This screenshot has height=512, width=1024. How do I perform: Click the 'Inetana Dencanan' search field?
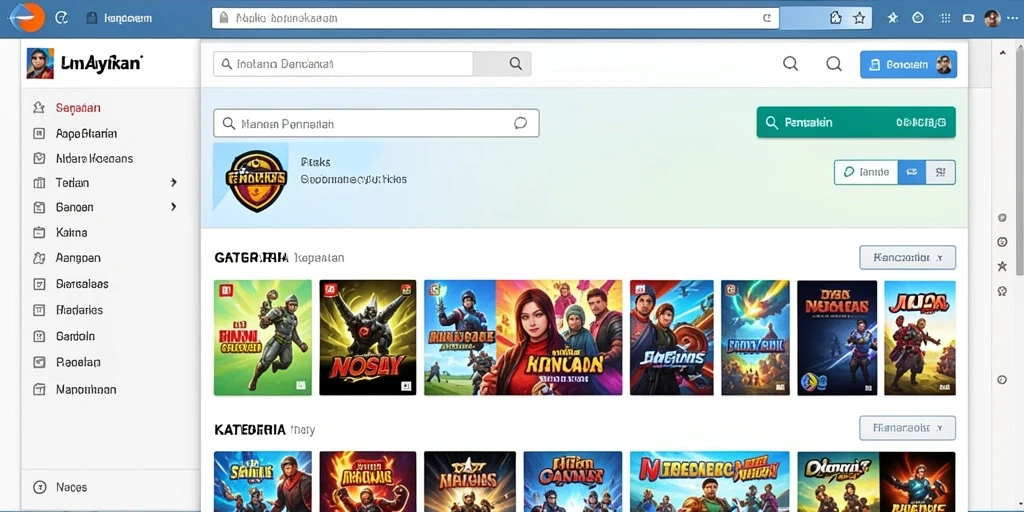coord(343,64)
